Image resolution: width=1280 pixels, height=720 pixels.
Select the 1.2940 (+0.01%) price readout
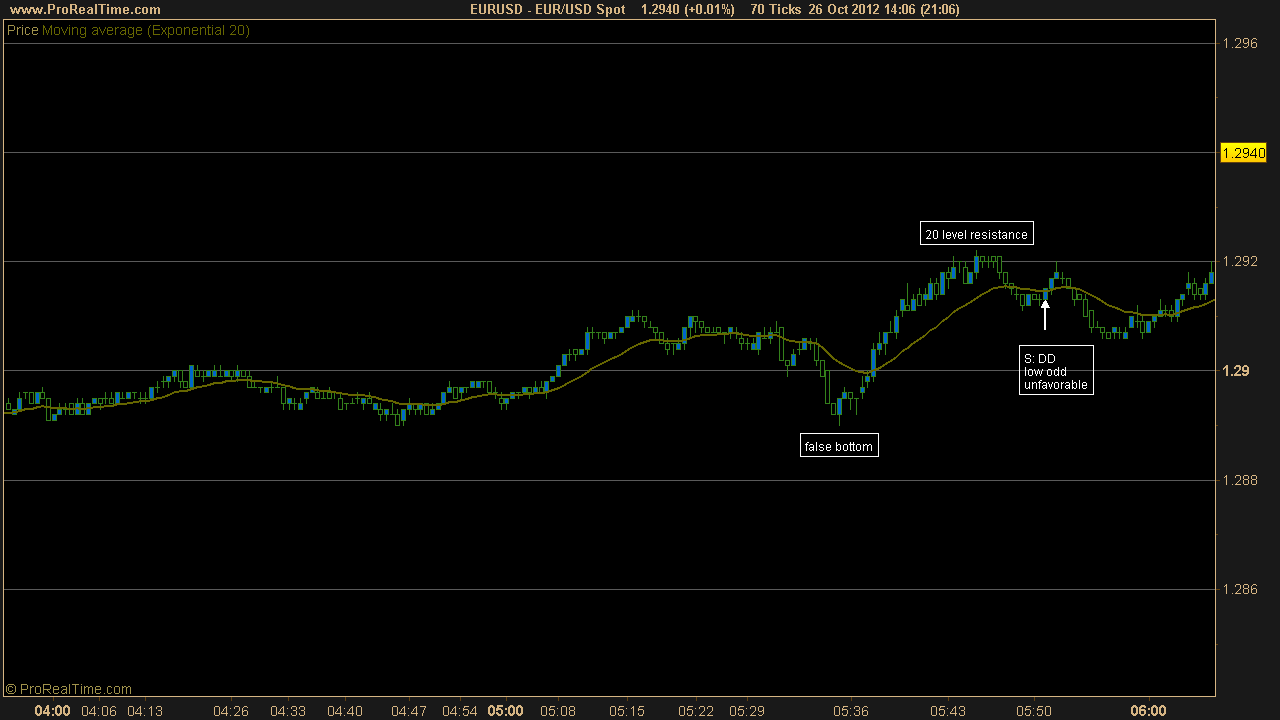pos(687,9)
